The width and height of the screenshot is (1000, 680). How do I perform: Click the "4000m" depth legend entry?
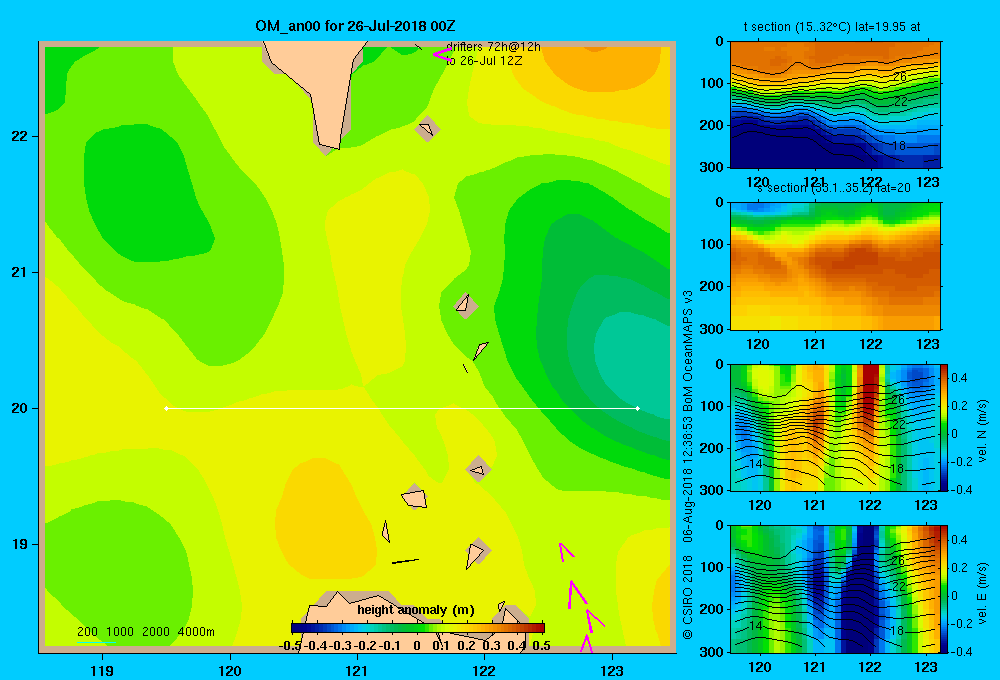[196, 632]
